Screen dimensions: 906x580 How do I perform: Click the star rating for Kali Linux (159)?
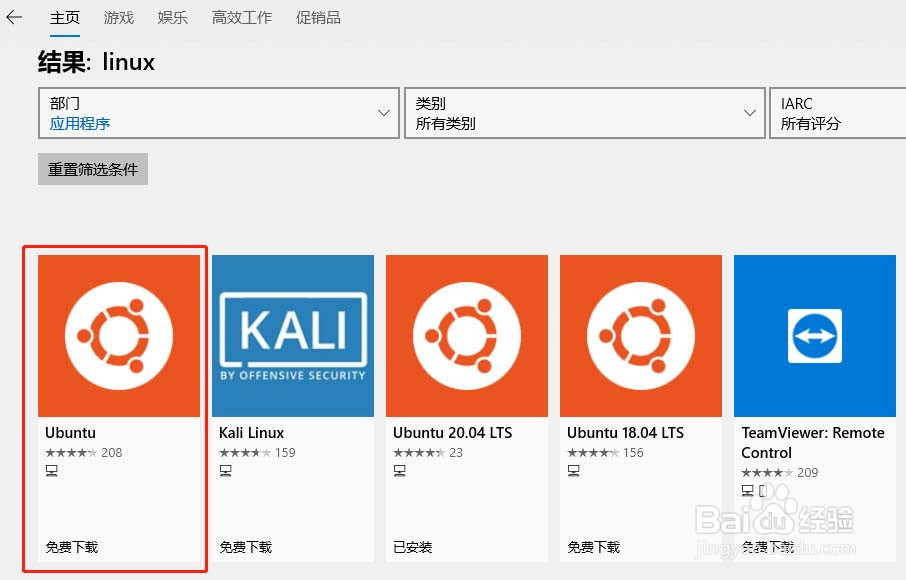pos(245,453)
